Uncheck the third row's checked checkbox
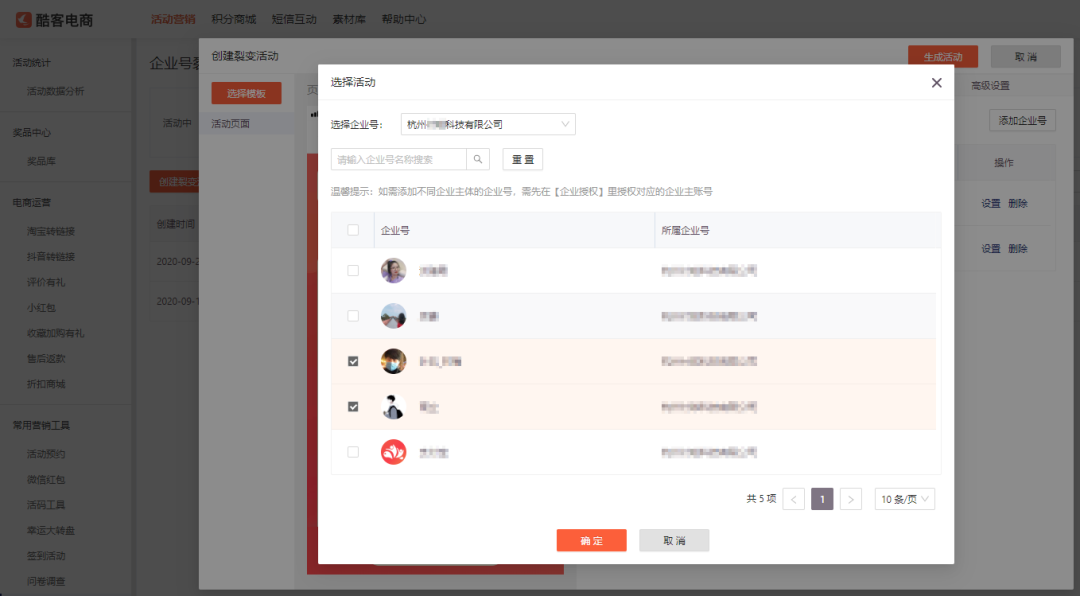Viewport: 1080px width, 596px height. tap(353, 362)
